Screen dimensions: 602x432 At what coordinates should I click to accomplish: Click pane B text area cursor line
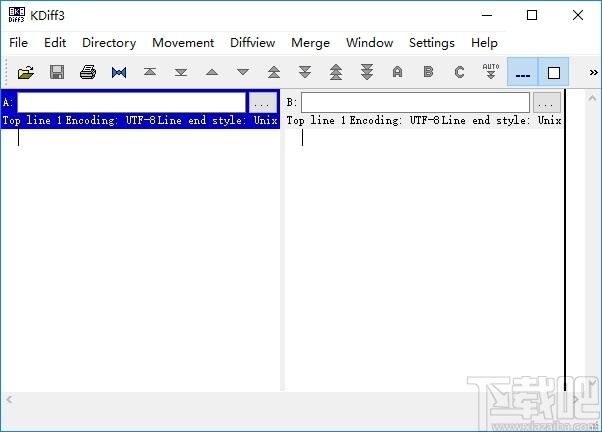[303, 137]
